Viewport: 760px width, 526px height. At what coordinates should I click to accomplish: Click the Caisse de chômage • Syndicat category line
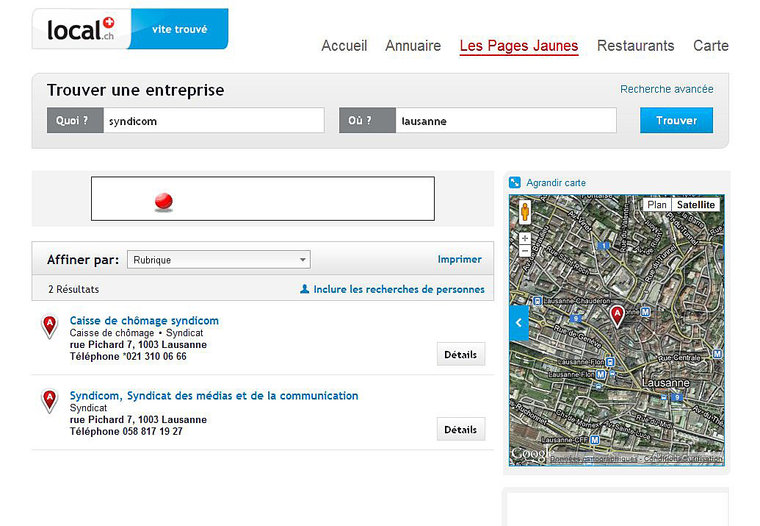(136, 333)
